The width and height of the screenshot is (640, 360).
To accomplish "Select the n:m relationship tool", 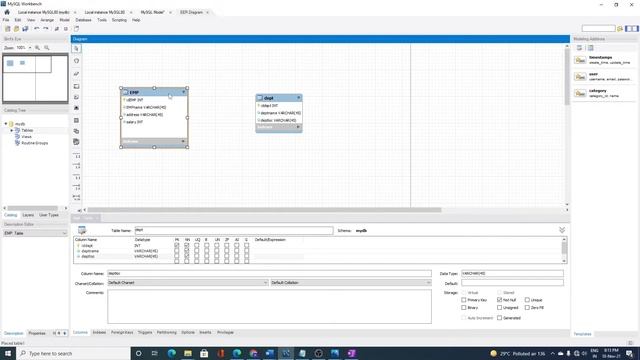I will pyautogui.click(x=76, y=198).
